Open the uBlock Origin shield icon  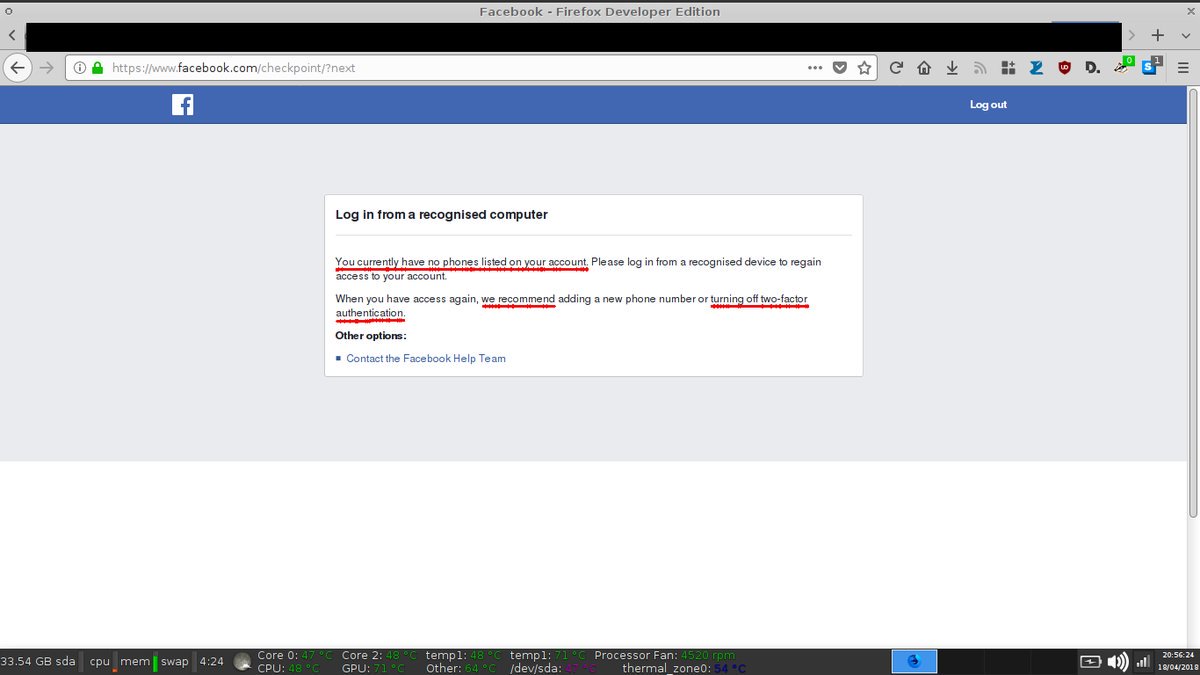click(1064, 68)
